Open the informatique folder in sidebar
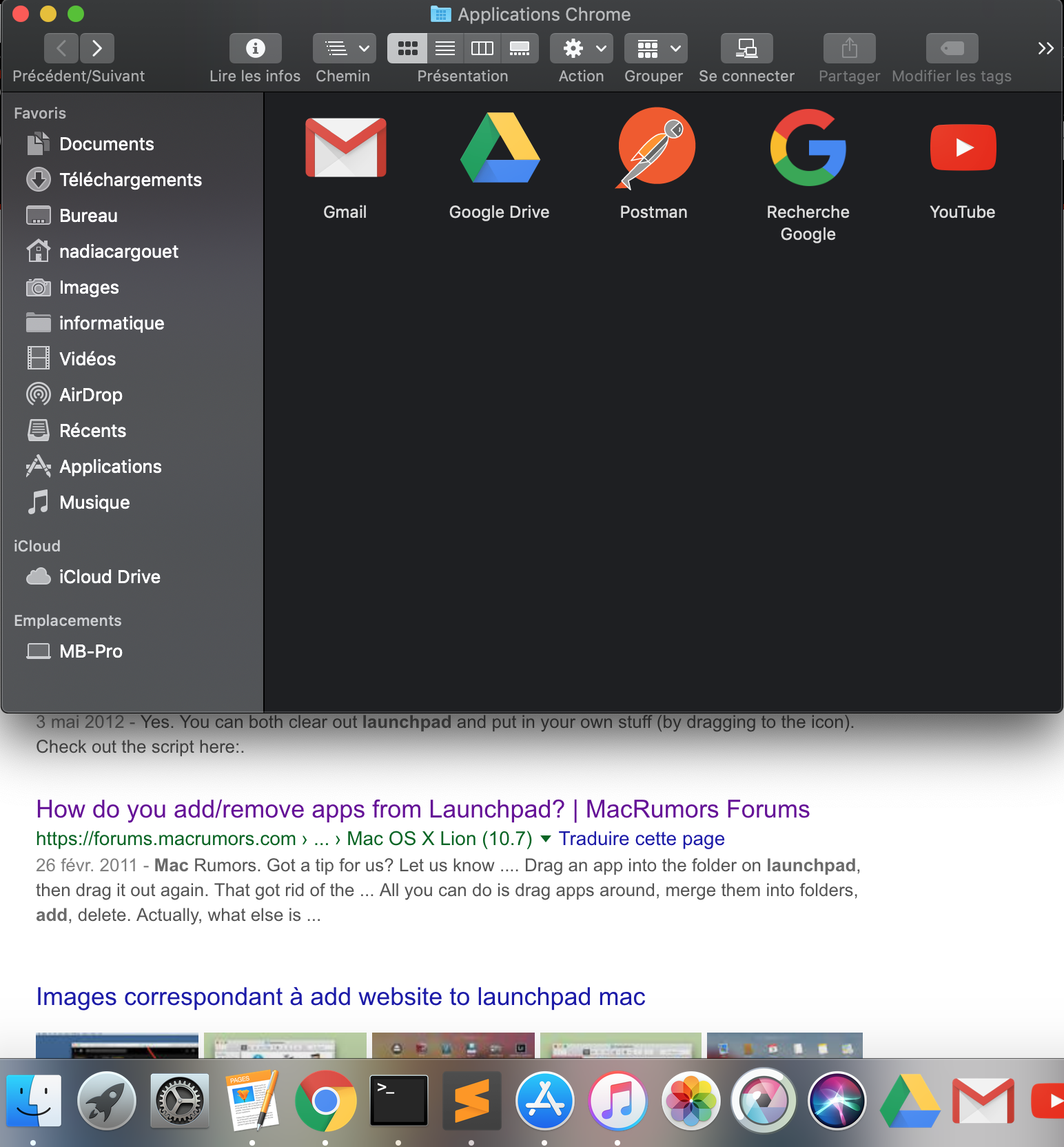 coord(132,323)
